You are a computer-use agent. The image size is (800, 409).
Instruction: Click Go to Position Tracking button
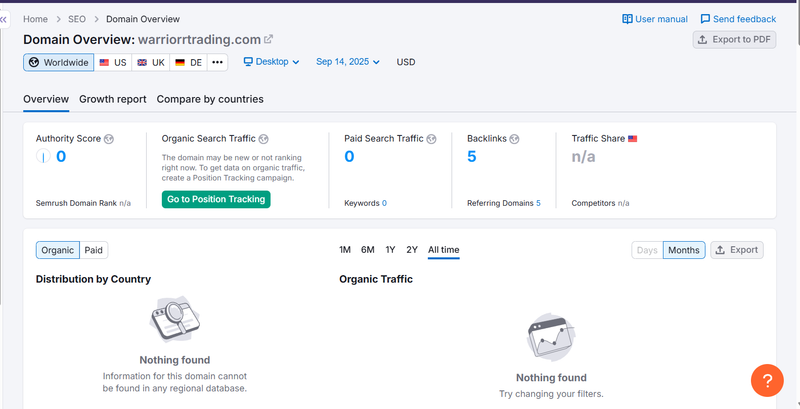click(216, 199)
